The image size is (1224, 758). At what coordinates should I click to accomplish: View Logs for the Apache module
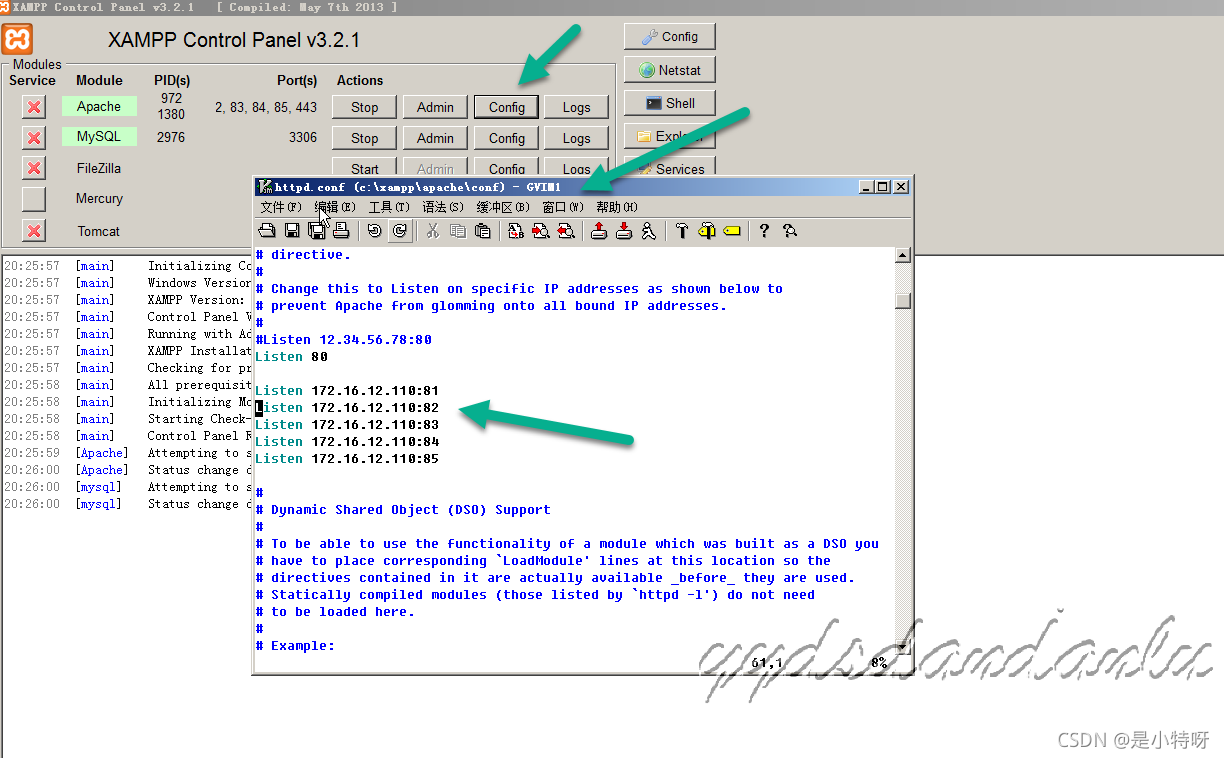(x=577, y=107)
